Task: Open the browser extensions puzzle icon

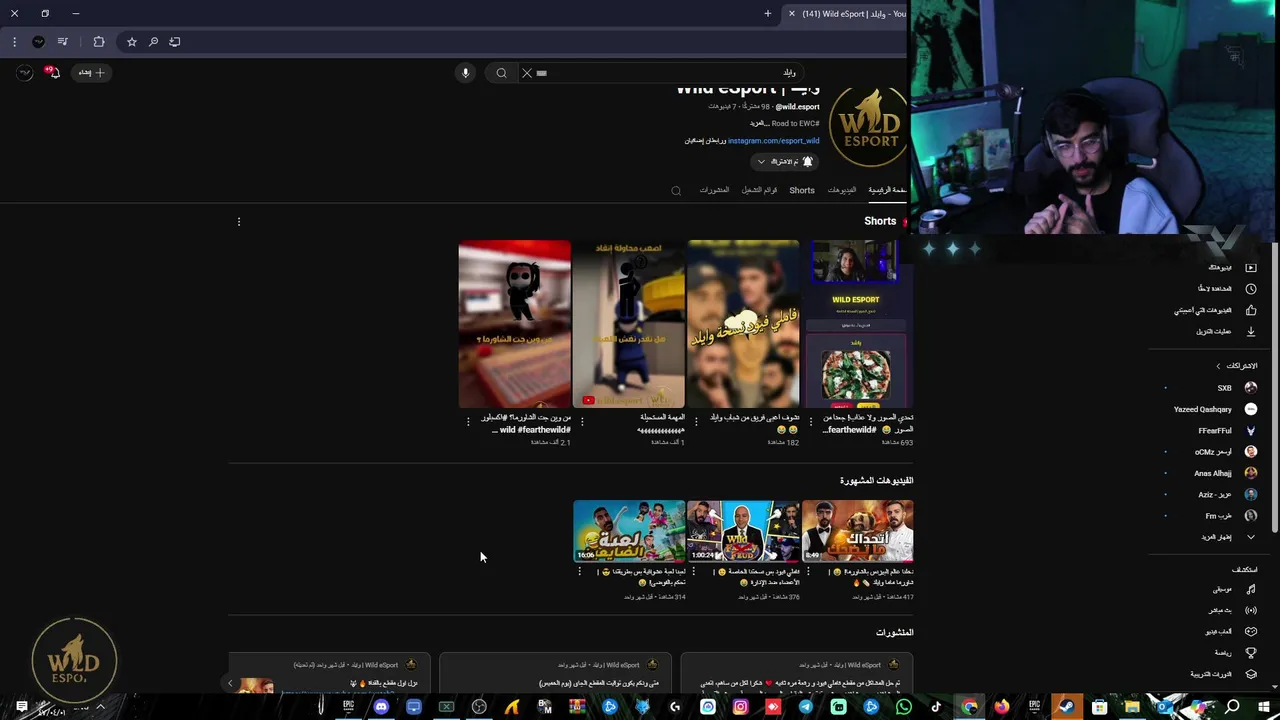Action: (99, 42)
